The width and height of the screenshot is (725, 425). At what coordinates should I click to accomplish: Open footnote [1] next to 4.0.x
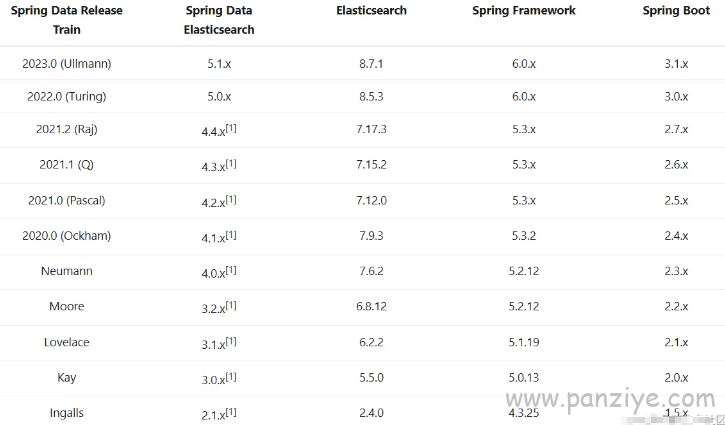pyautogui.click(x=231, y=270)
